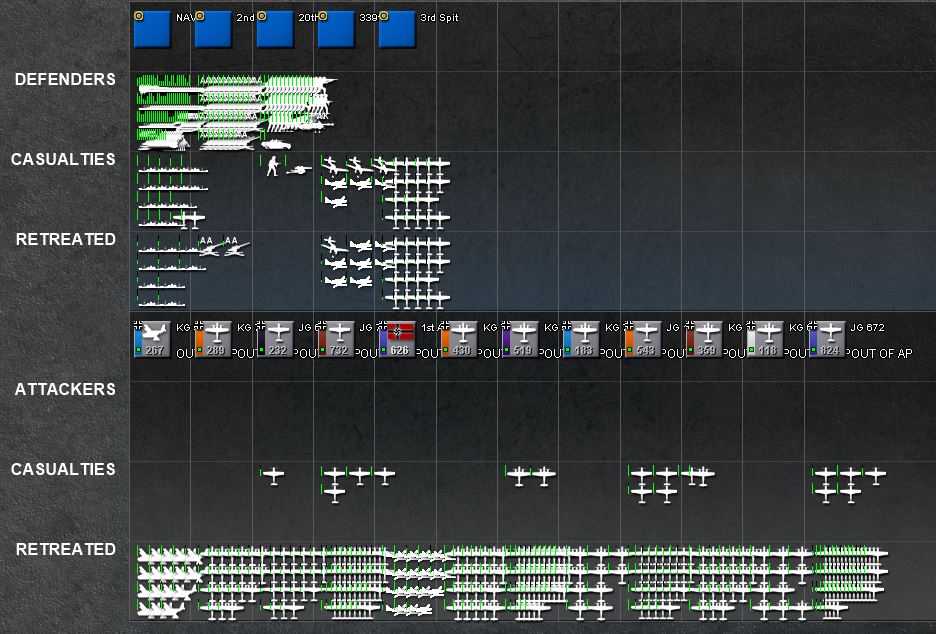The width and height of the screenshot is (936, 634).
Task: Open the 3rd Spit defender unit counter
Action: coord(398,29)
